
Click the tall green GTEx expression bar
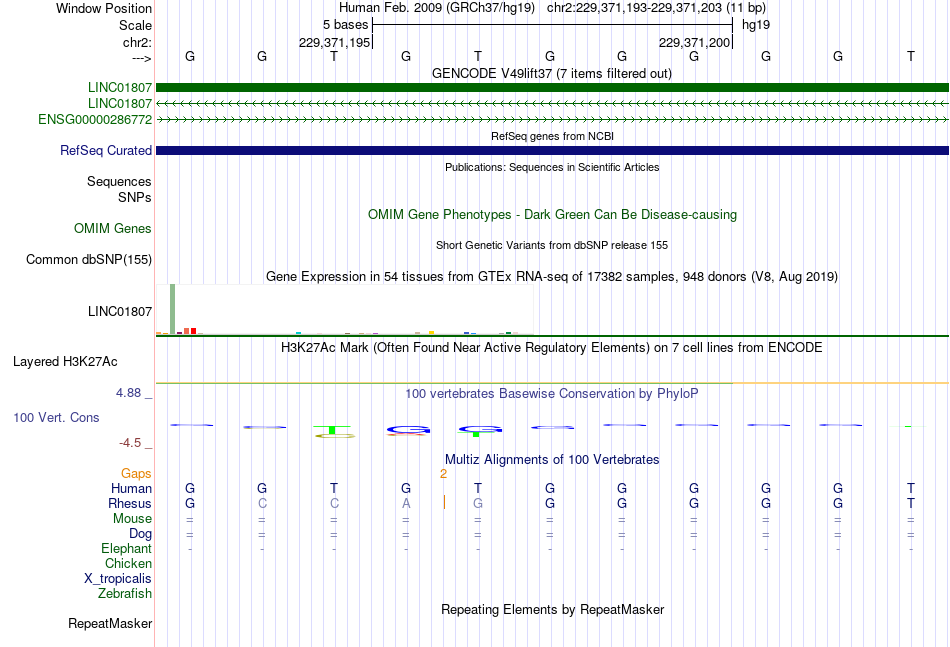point(173,309)
